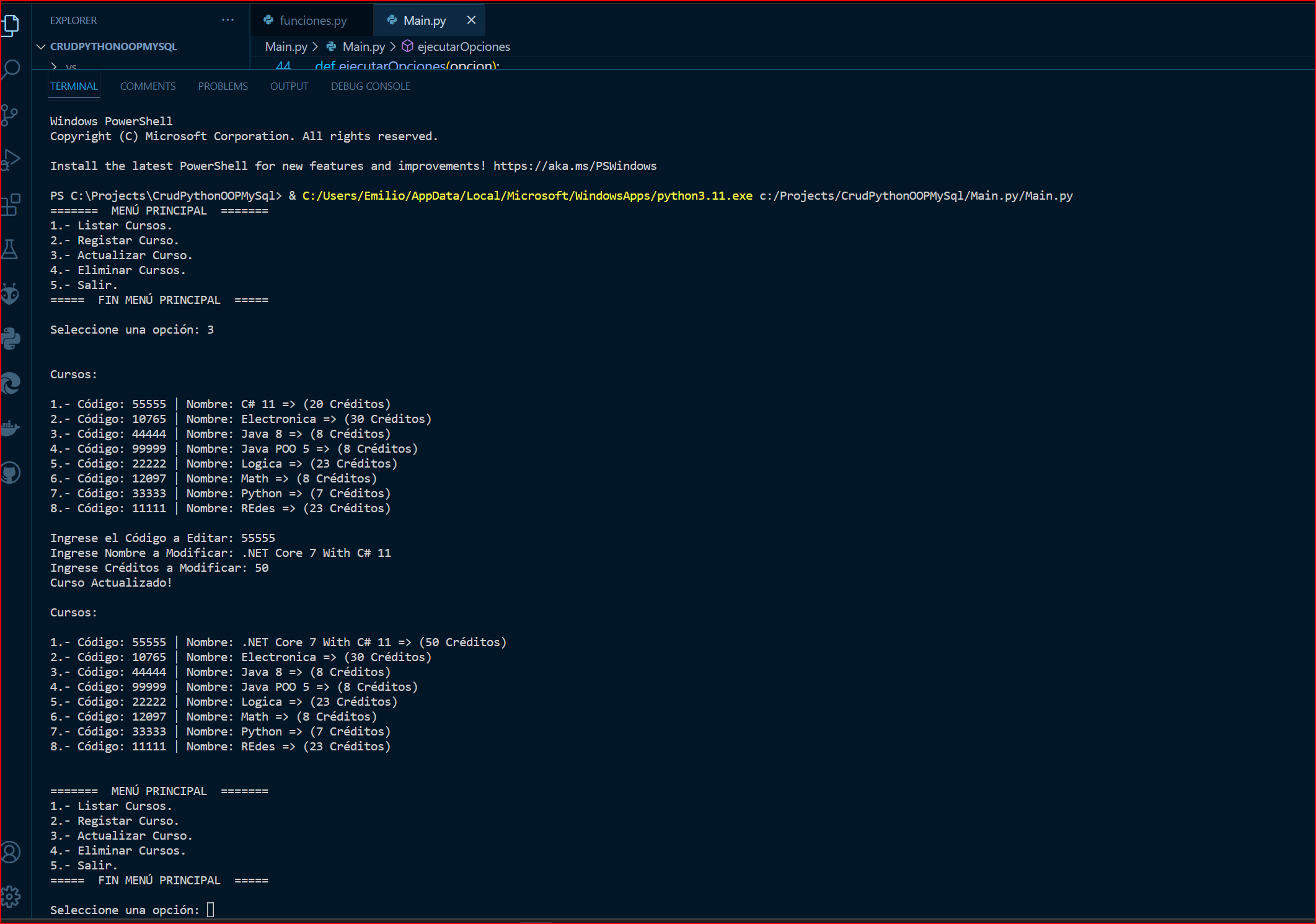
Task: Close the Main.py tab
Action: click(471, 20)
